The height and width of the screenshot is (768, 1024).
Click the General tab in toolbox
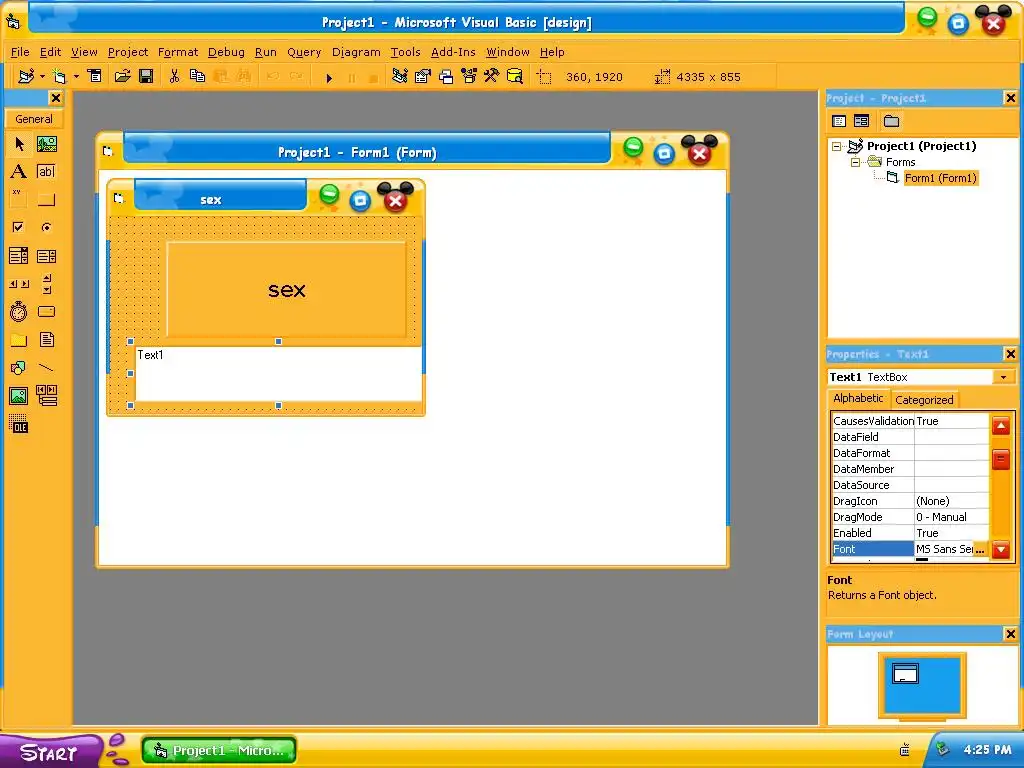click(34, 119)
